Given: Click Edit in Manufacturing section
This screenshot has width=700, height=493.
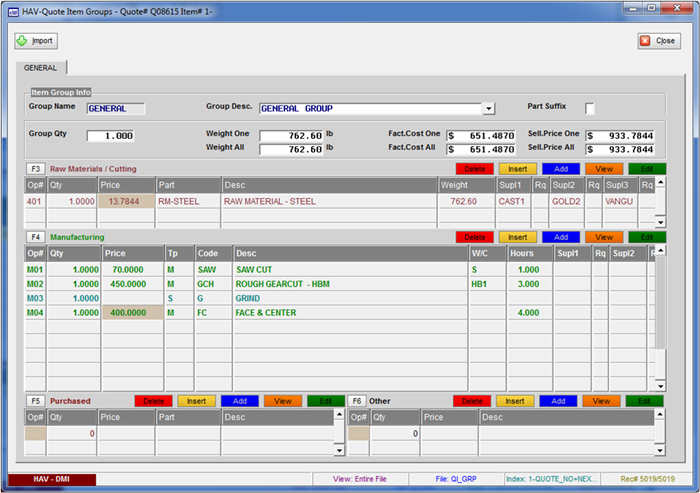Looking at the screenshot, I should point(647,237).
